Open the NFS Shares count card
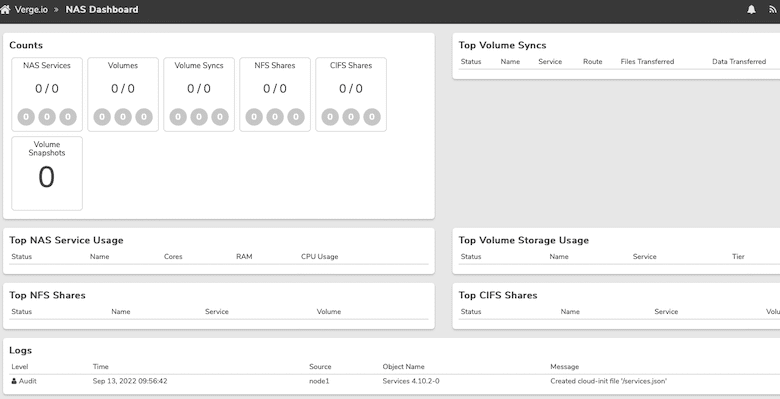This screenshot has width=780, height=399. point(275,95)
